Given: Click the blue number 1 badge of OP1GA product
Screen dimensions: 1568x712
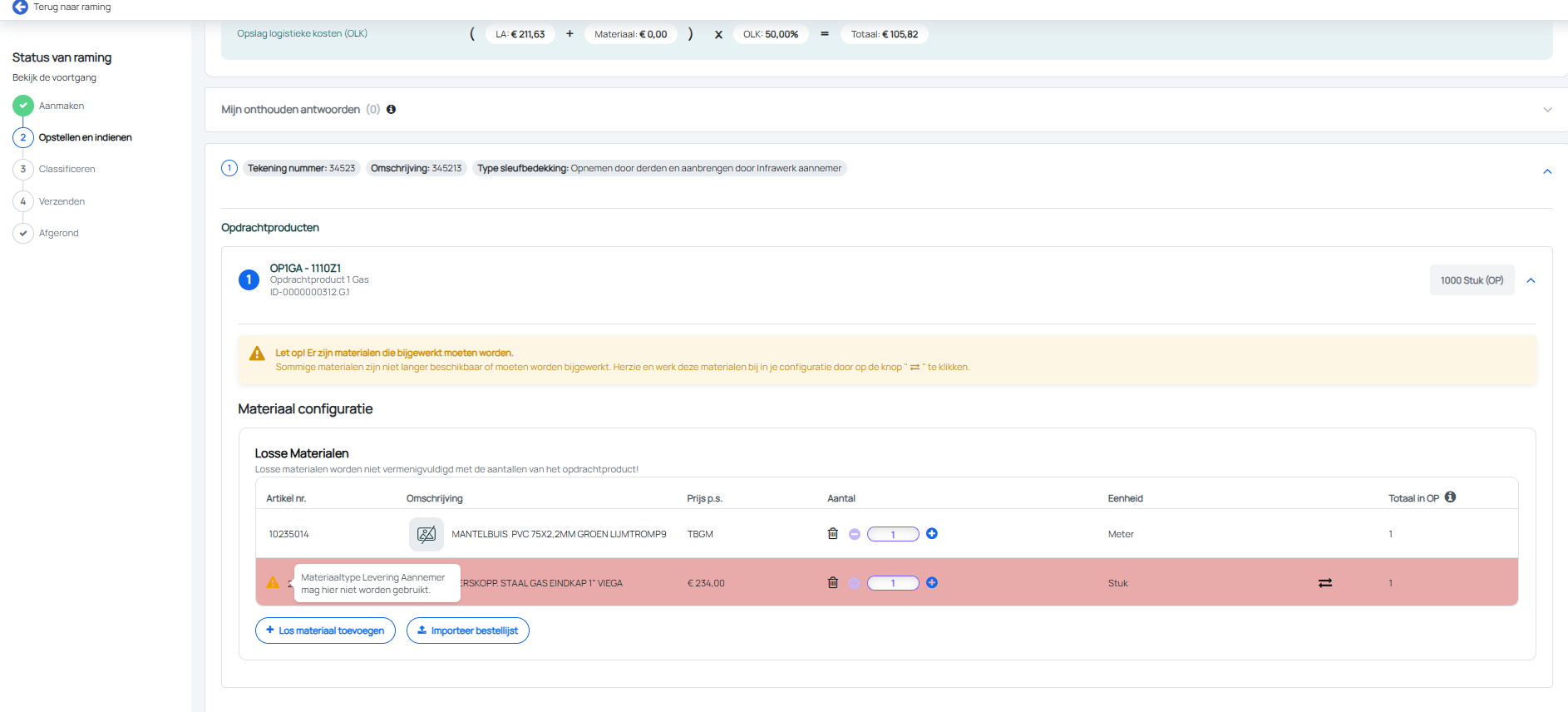Looking at the screenshot, I should click(x=249, y=280).
